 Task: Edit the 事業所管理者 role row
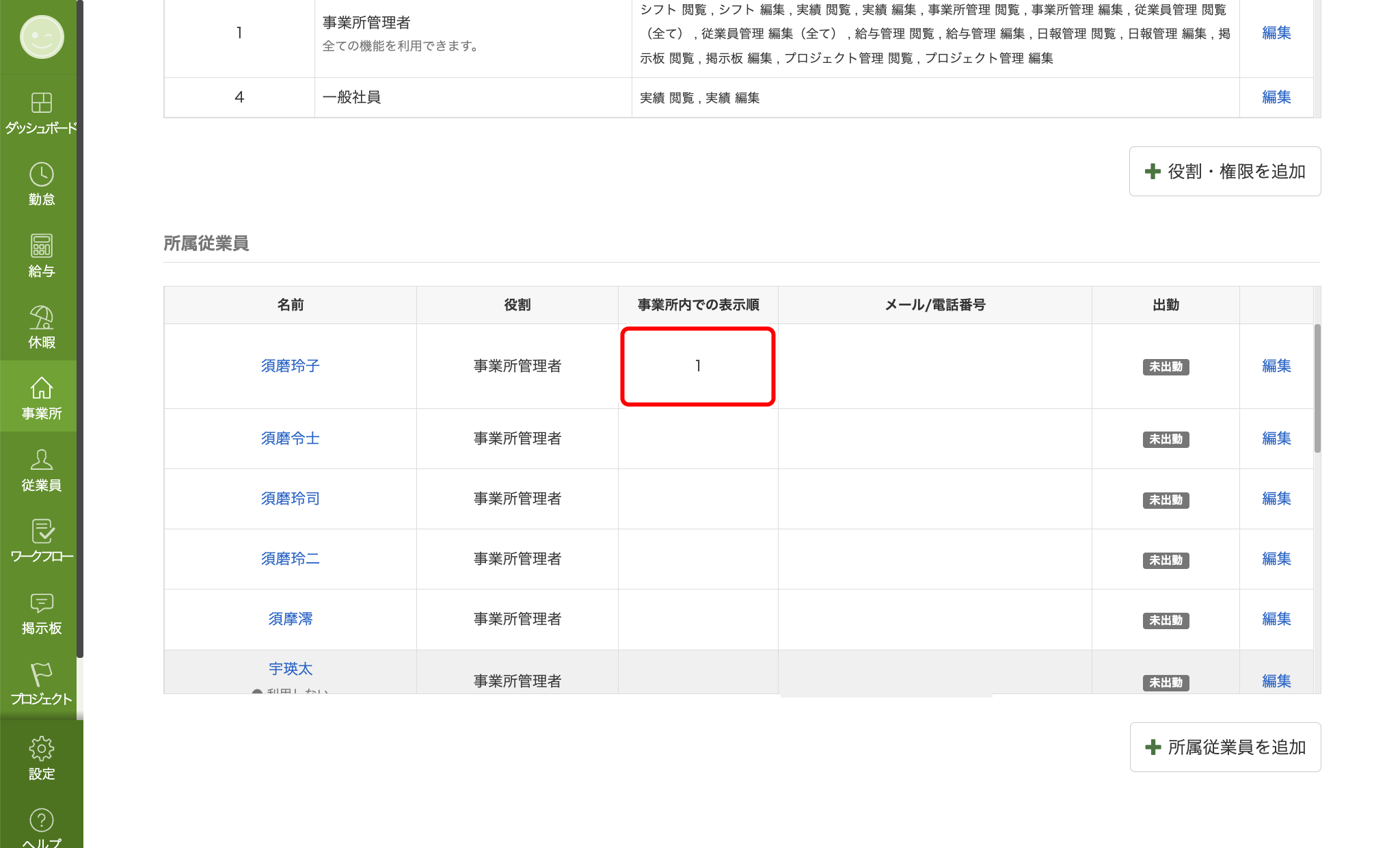click(x=1276, y=33)
